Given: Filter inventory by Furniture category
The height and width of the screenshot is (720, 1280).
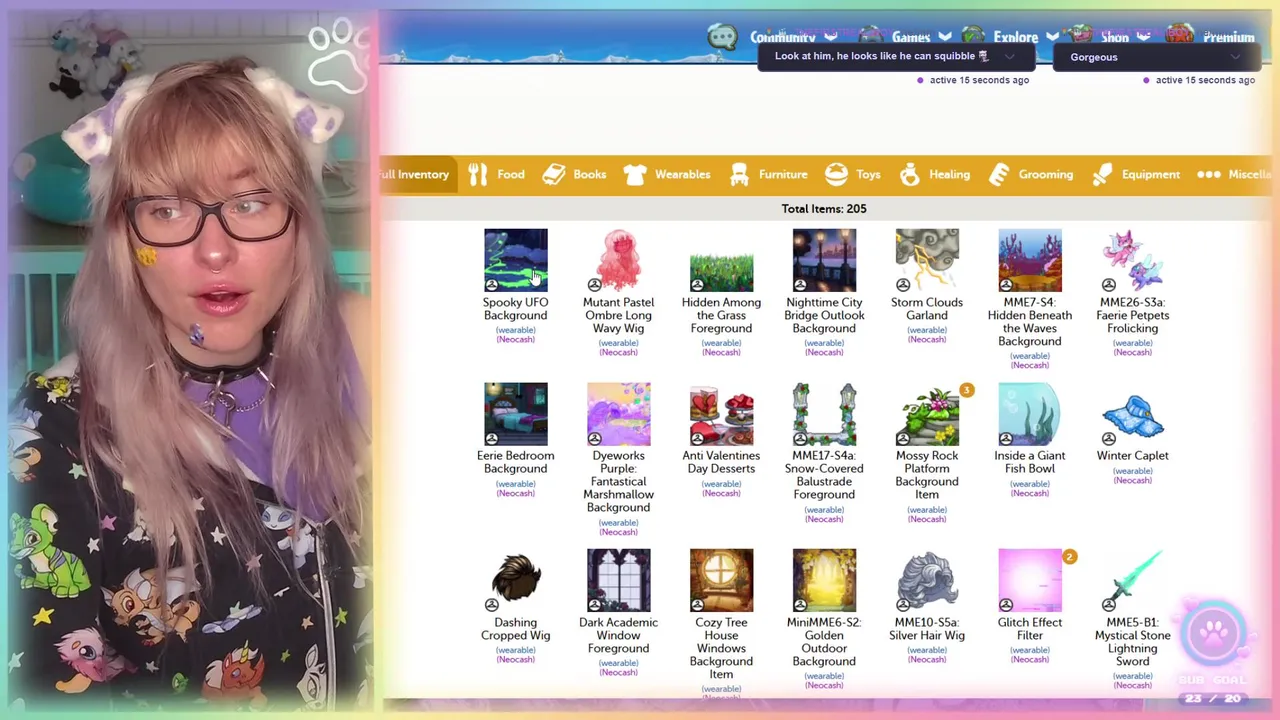Looking at the screenshot, I should (768, 174).
